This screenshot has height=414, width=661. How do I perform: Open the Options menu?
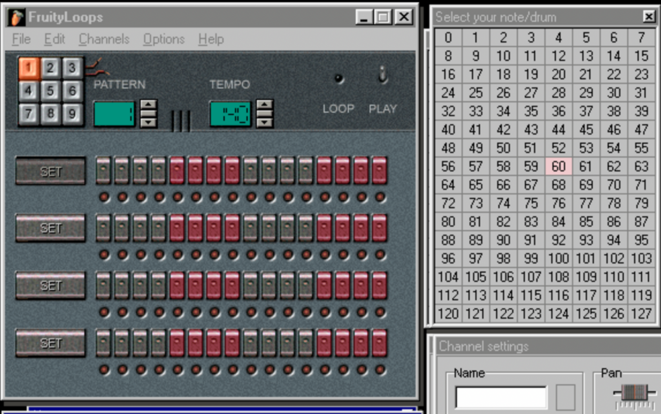164,39
